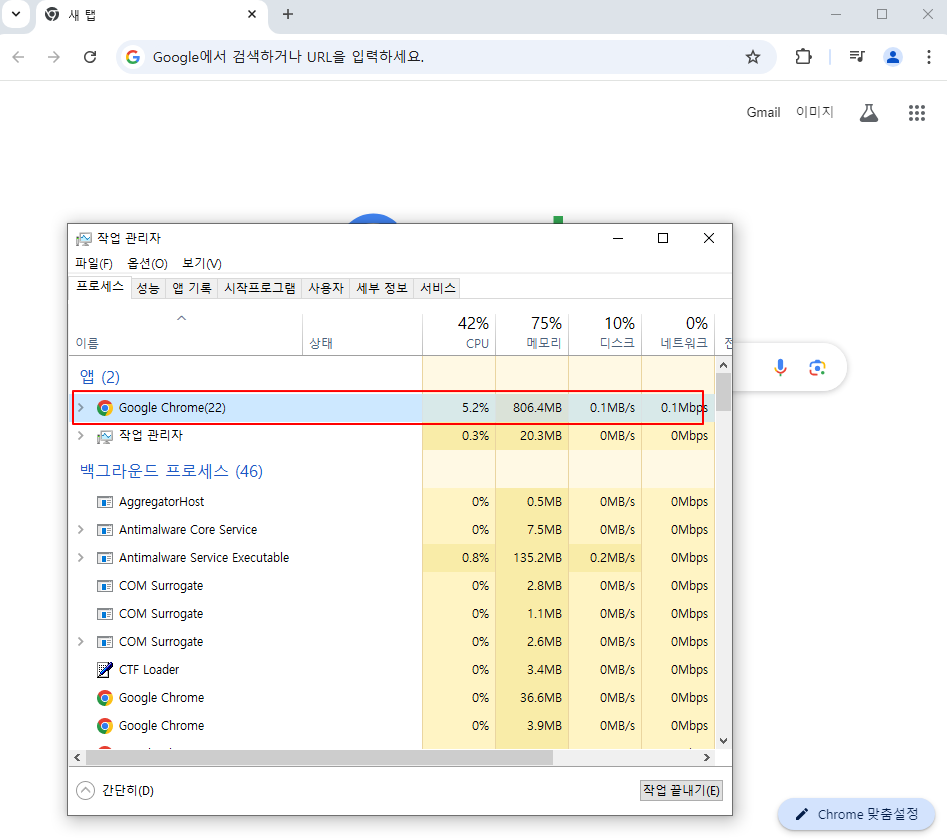The width and height of the screenshot is (947, 839).
Task: Click the Google G icon in address bar
Action: click(133, 57)
